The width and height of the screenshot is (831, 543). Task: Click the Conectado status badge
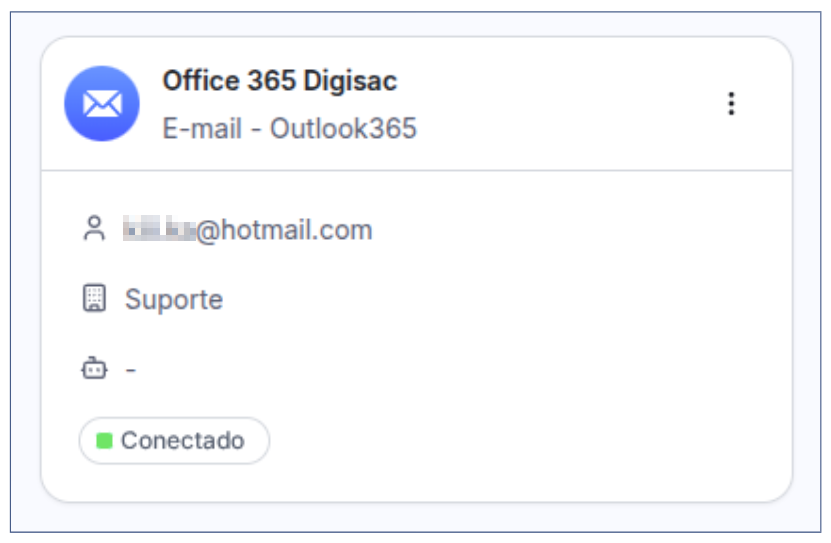click(x=174, y=441)
